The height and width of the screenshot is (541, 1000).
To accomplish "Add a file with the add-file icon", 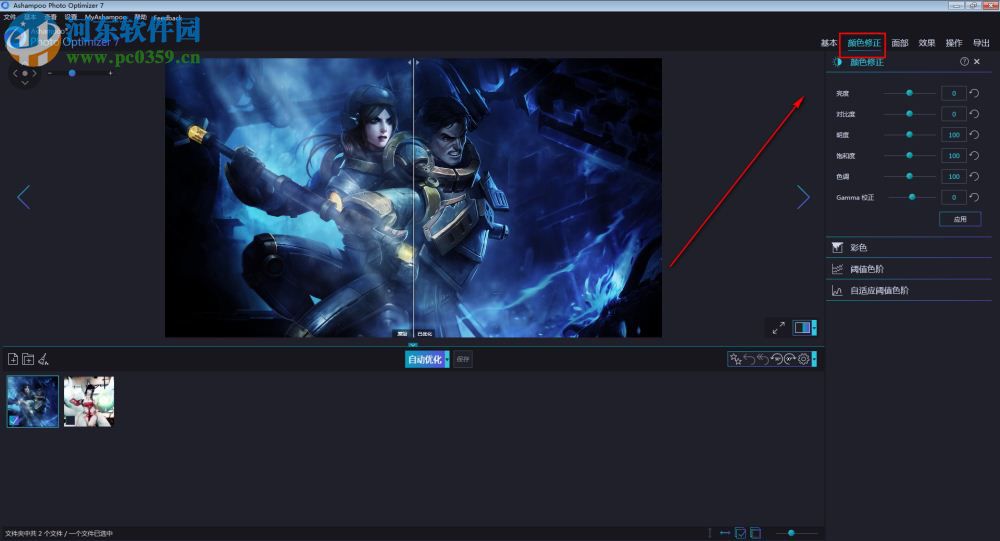I will (13, 359).
